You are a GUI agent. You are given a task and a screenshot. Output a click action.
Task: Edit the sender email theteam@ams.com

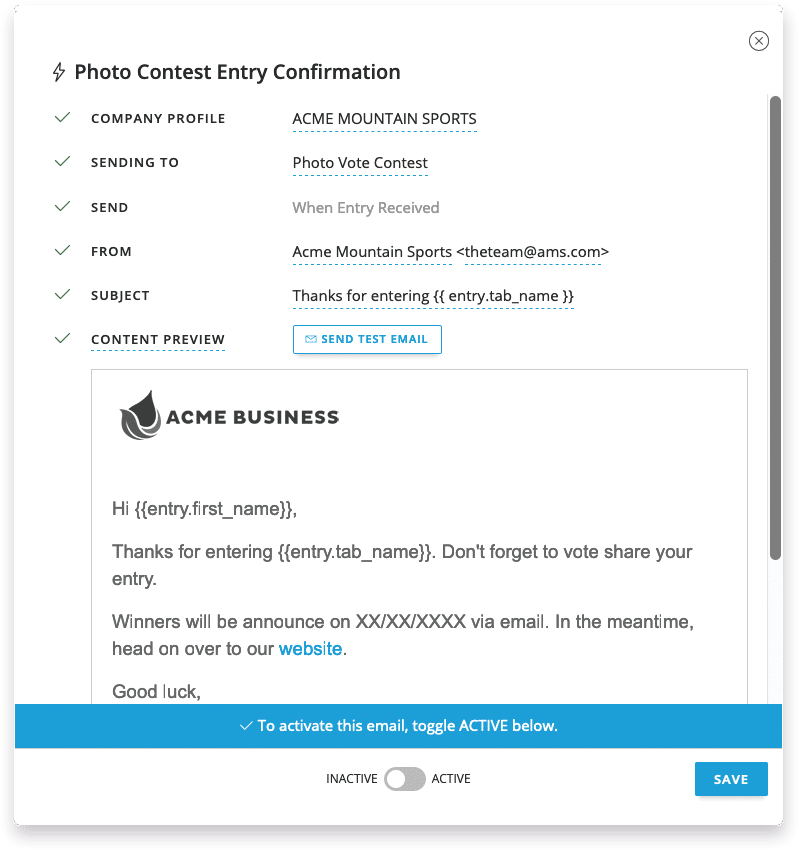[x=533, y=252]
